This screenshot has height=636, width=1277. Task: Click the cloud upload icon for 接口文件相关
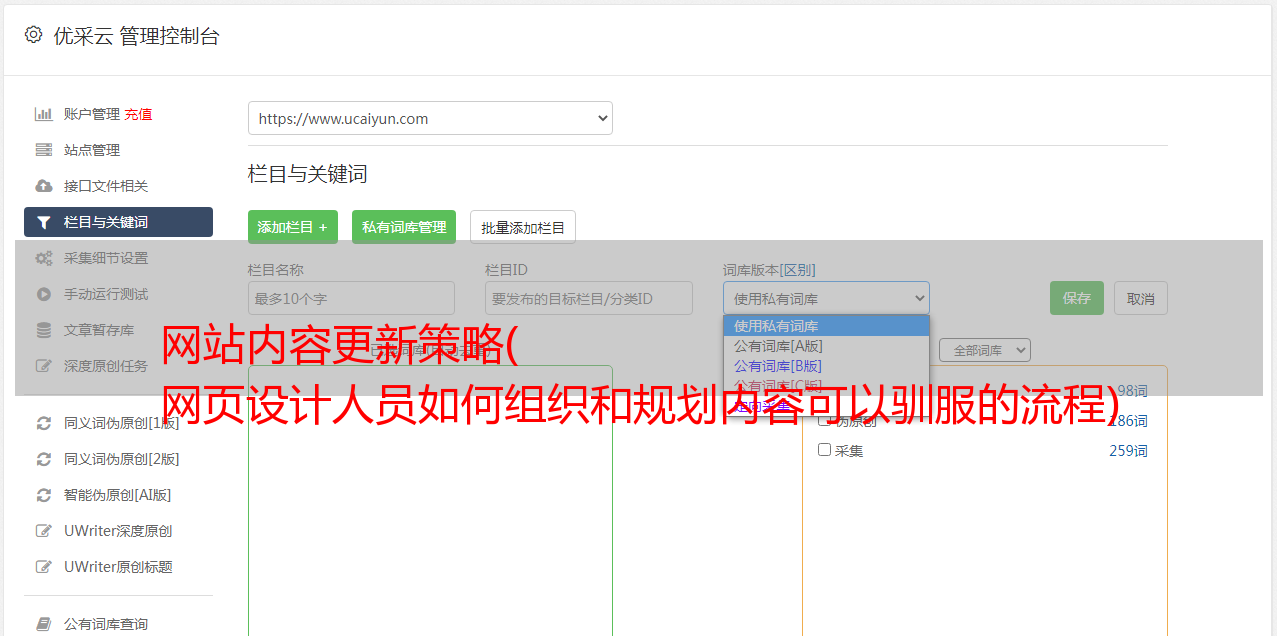43,186
